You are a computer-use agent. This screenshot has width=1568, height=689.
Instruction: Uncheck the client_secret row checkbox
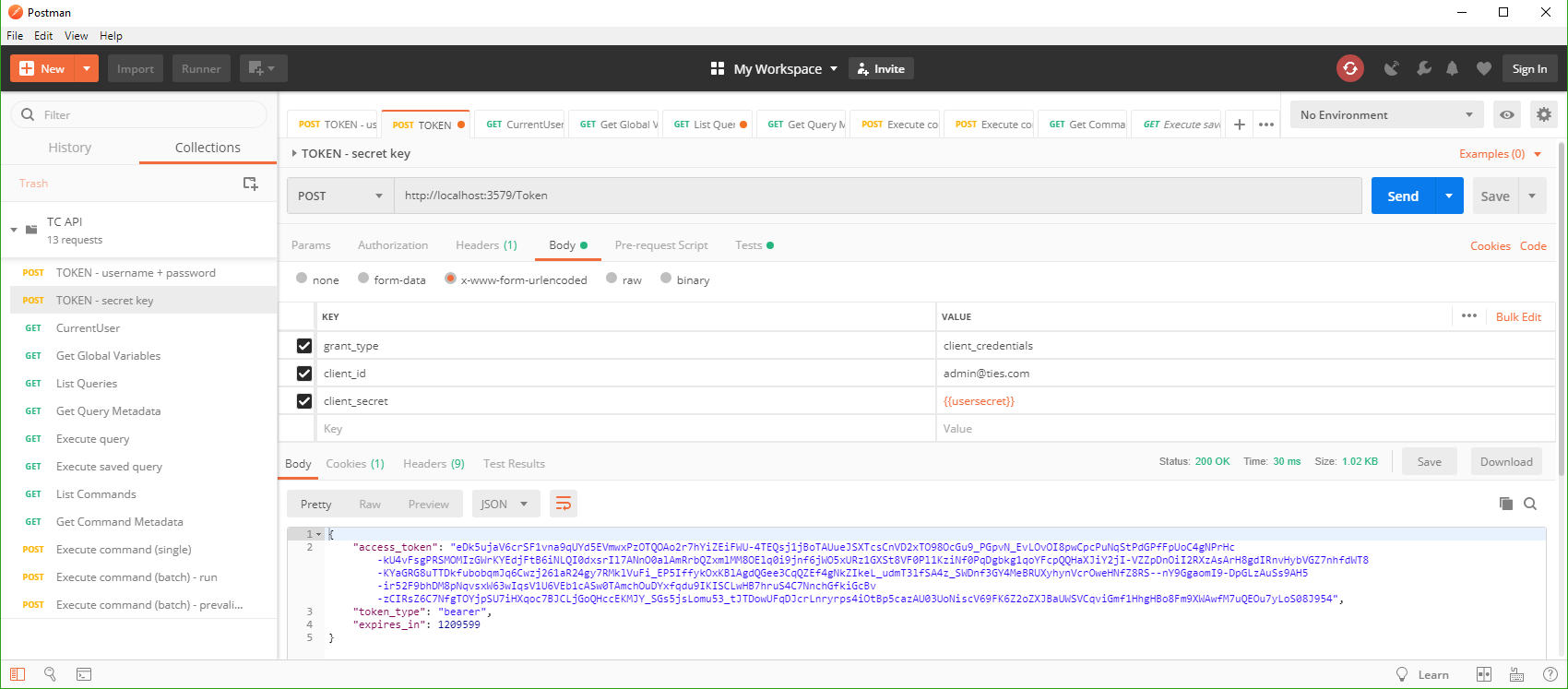(304, 401)
